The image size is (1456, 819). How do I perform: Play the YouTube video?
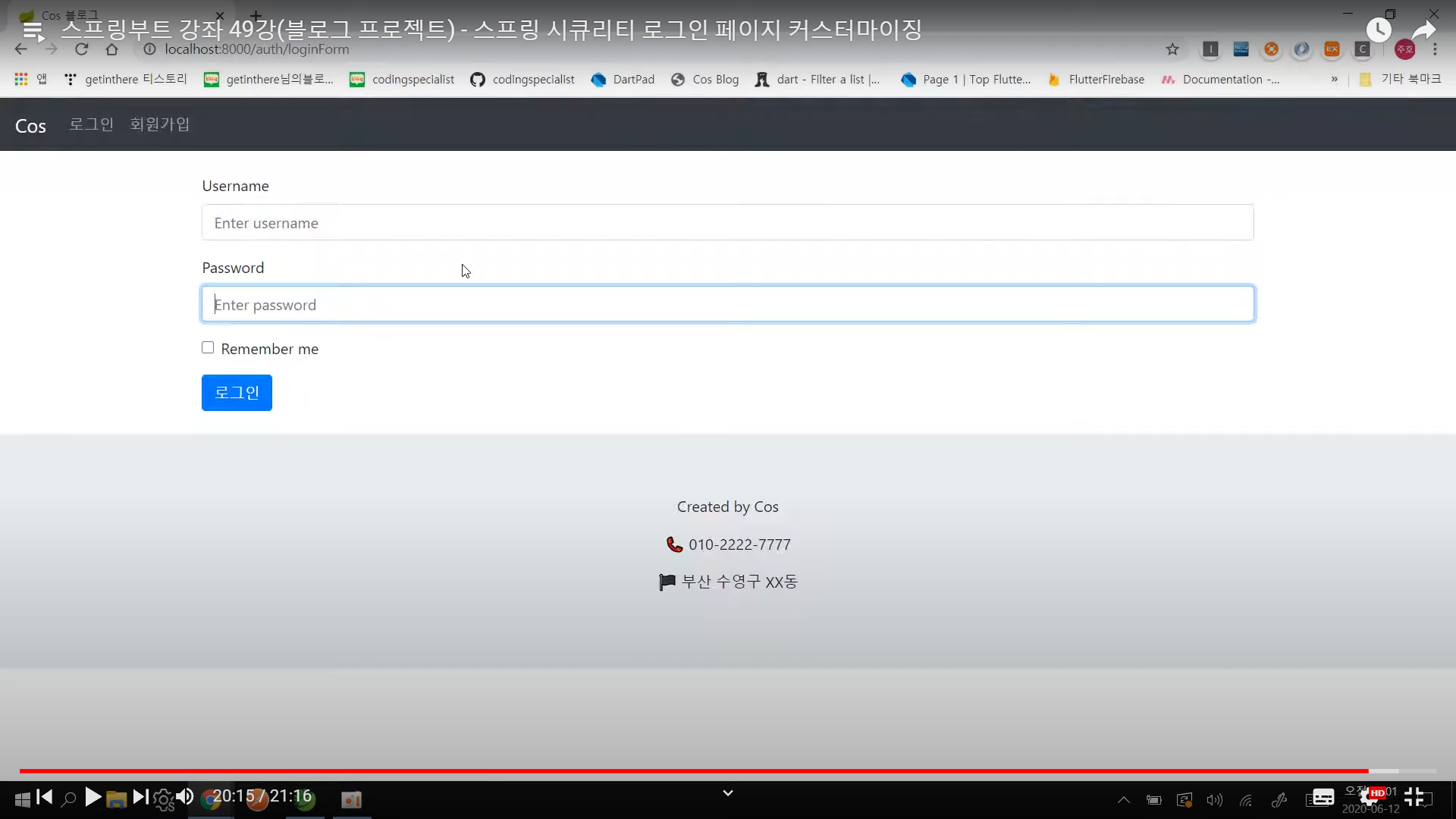93,797
